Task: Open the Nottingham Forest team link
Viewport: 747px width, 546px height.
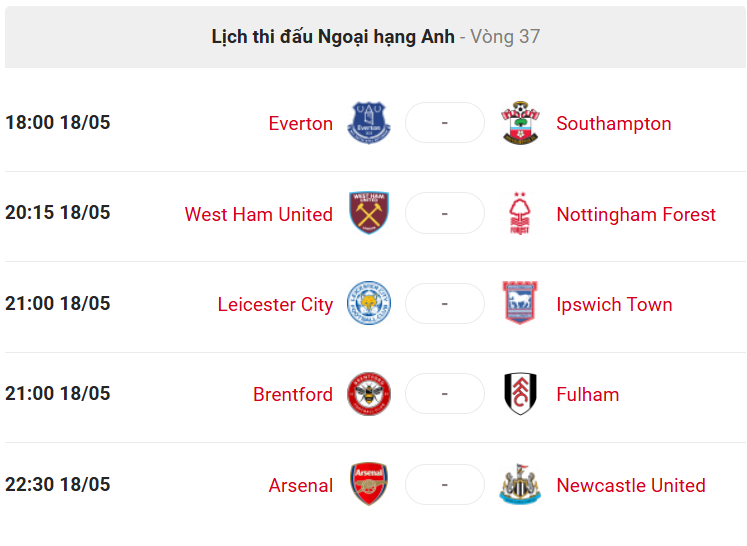Action: (x=636, y=215)
